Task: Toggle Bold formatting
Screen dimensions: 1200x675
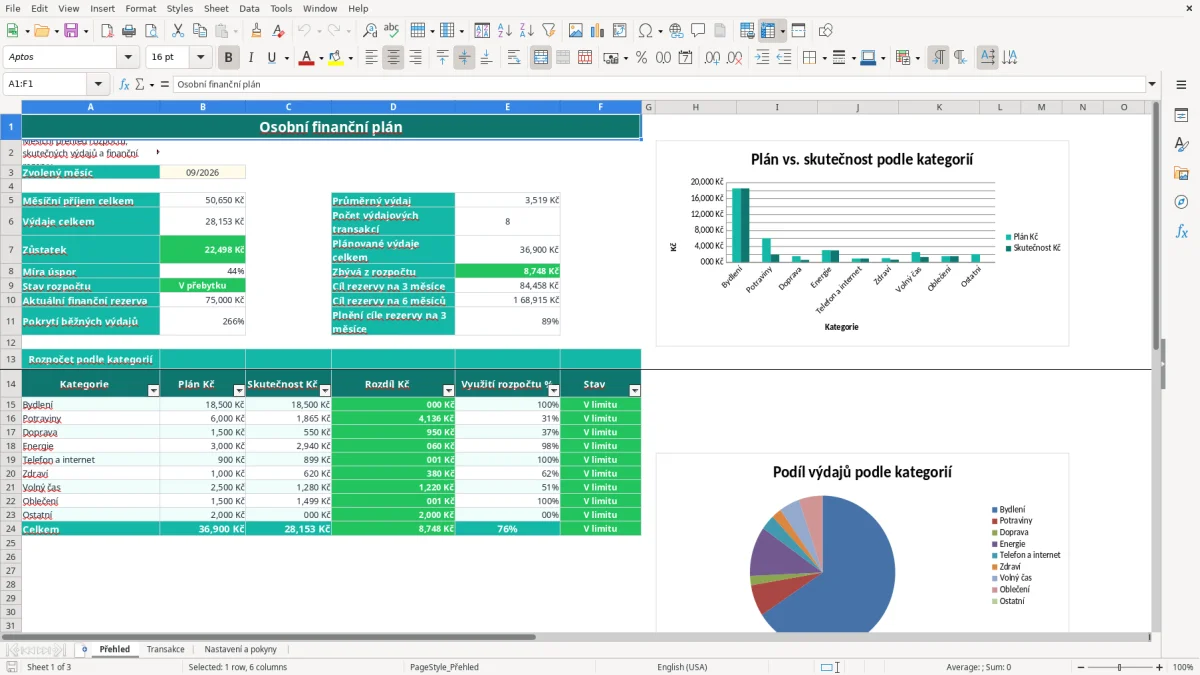Action: point(228,58)
